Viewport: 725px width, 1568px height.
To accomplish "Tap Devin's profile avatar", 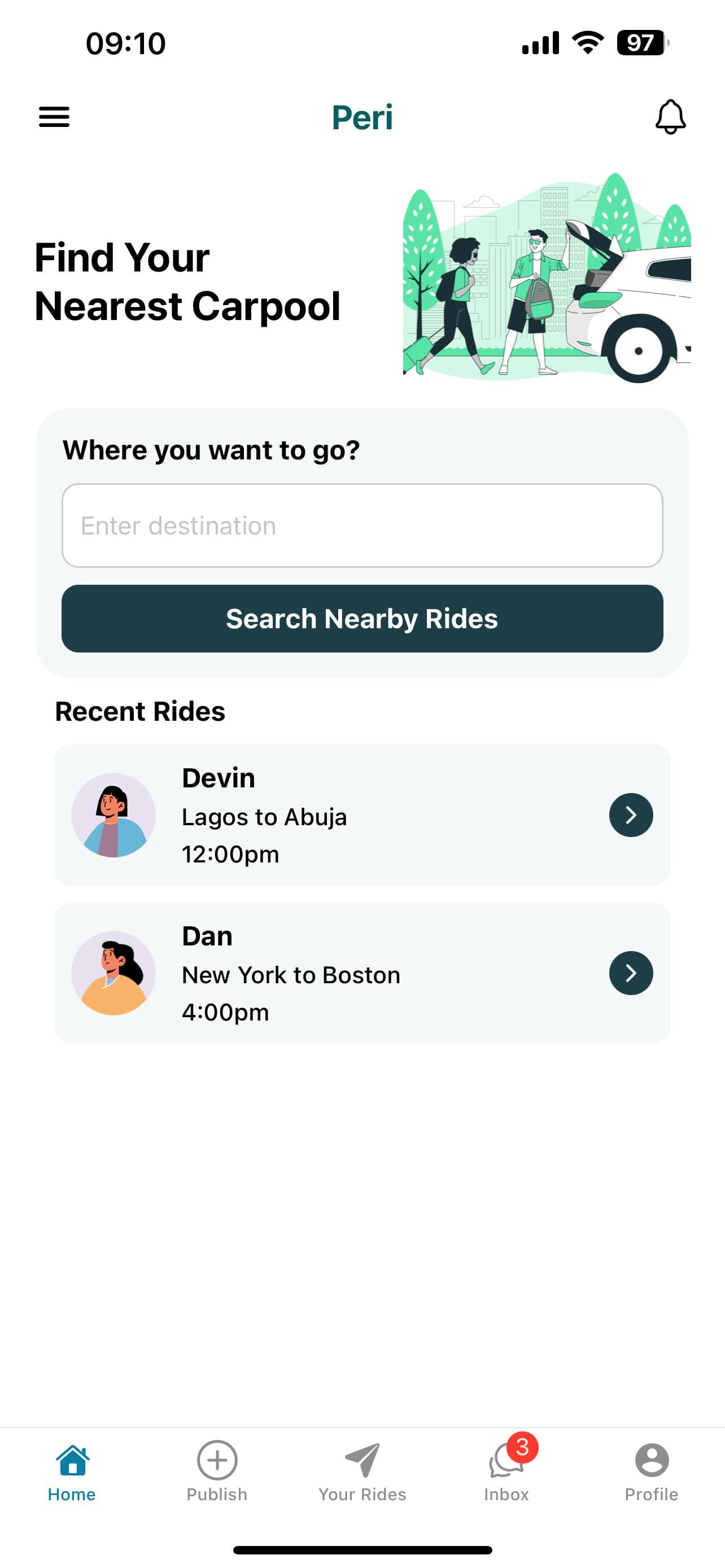I will coord(113,815).
